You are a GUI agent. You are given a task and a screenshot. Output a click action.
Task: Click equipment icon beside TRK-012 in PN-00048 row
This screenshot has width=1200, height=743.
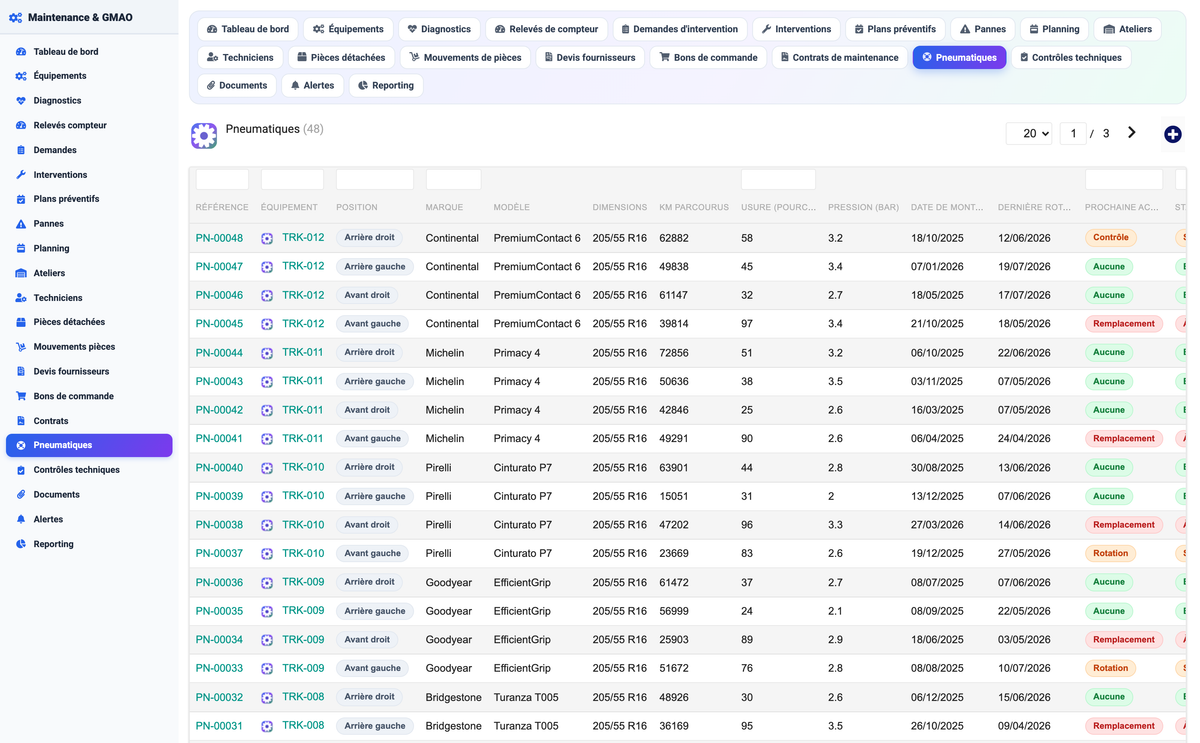pos(267,239)
